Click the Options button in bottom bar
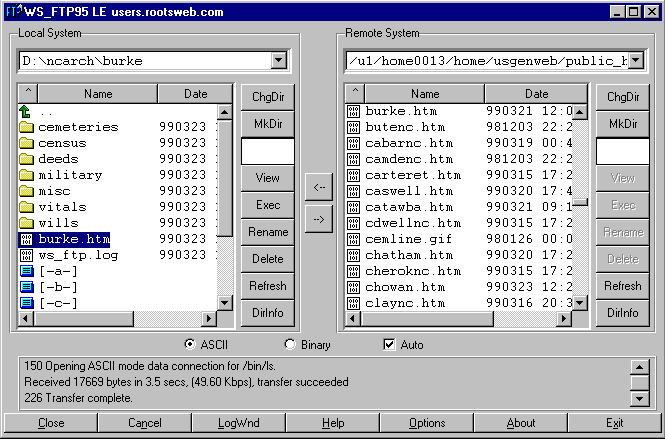This screenshot has width=665, height=439. pos(427,423)
